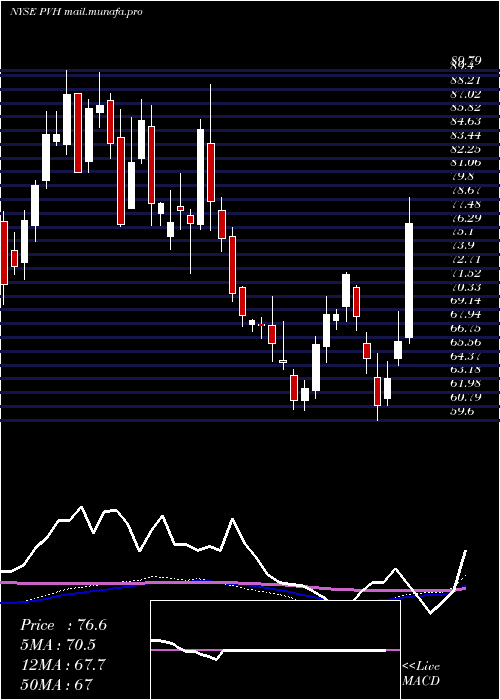This screenshot has height=700, width=500.
Task: Click the 69.14 price axis label
Action: tap(465, 300)
